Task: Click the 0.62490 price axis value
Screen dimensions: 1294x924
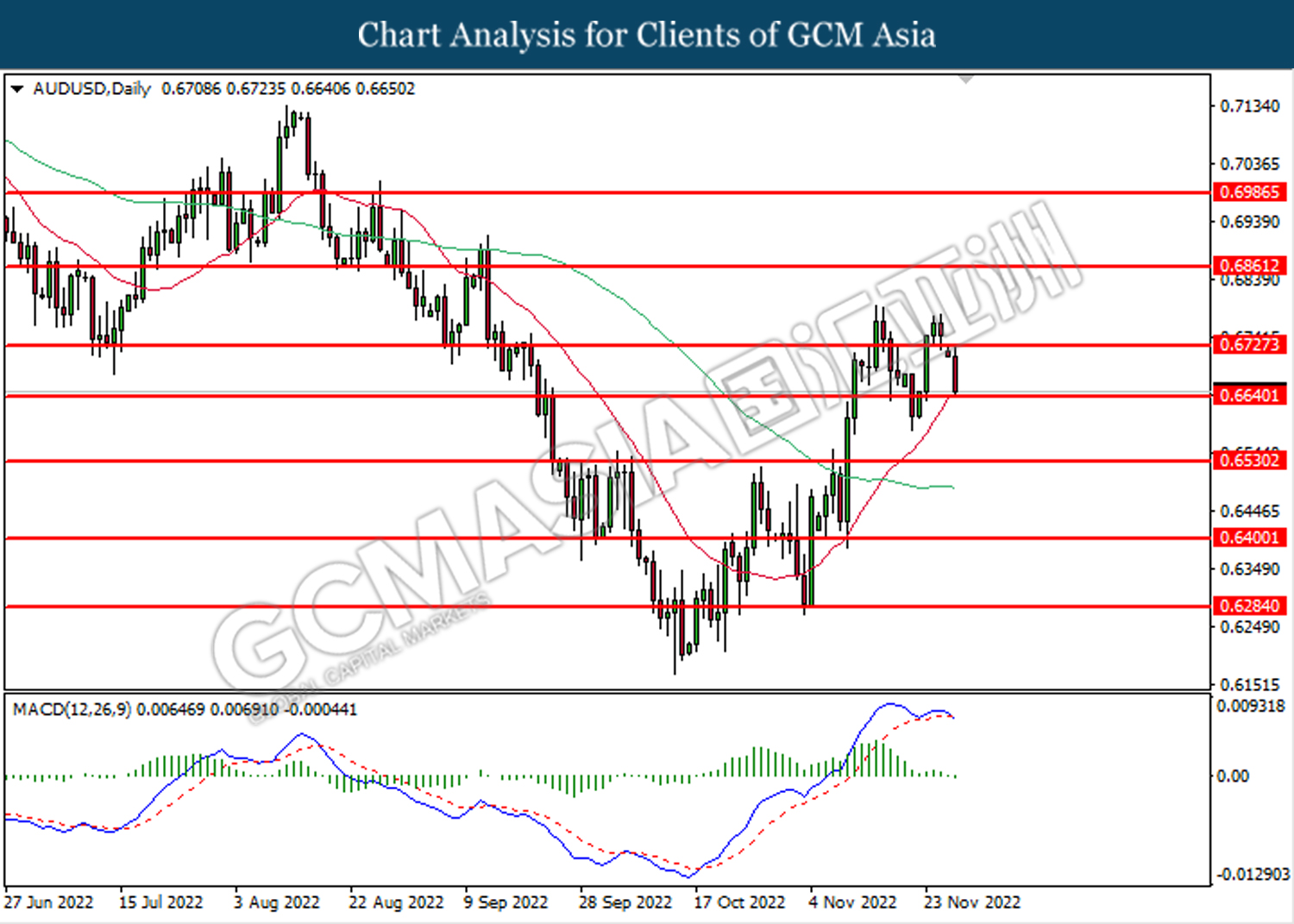Action: tap(1250, 627)
